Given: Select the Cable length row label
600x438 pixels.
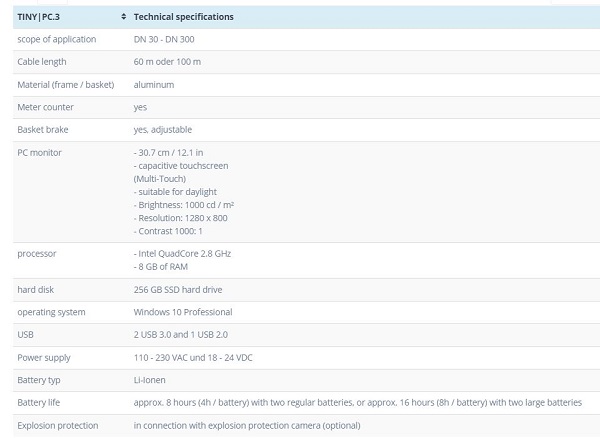Looking at the screenshot, I should tap(42, 62).
